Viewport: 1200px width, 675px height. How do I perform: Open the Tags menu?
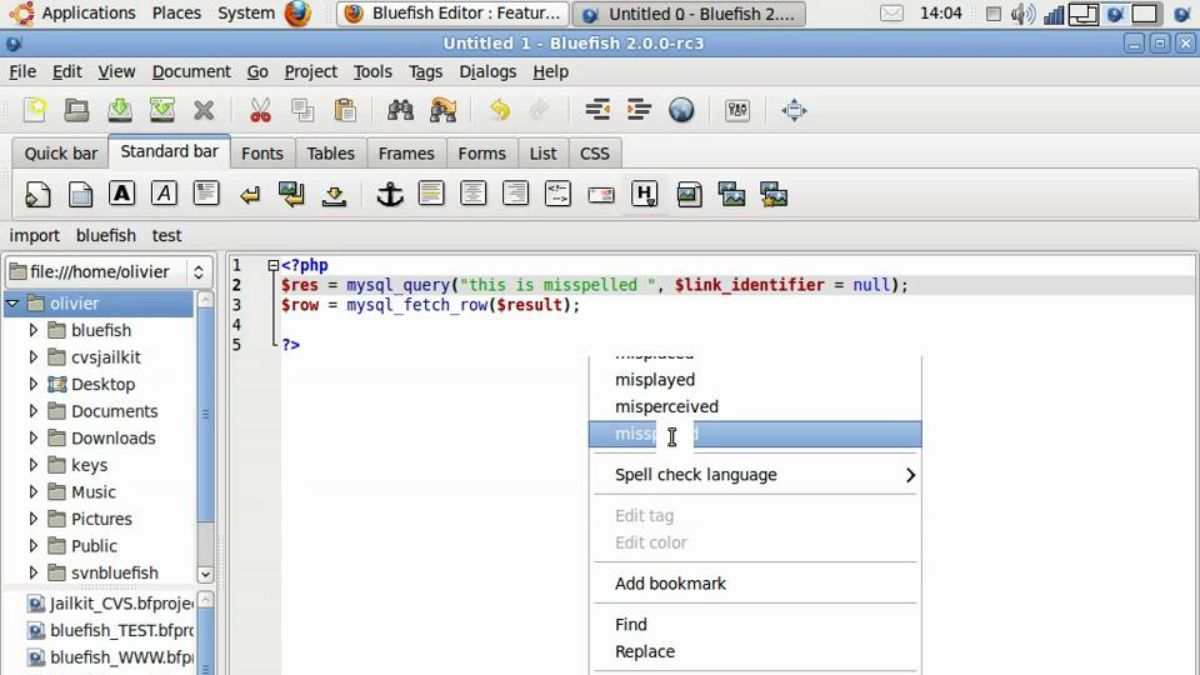click(425, 72)
